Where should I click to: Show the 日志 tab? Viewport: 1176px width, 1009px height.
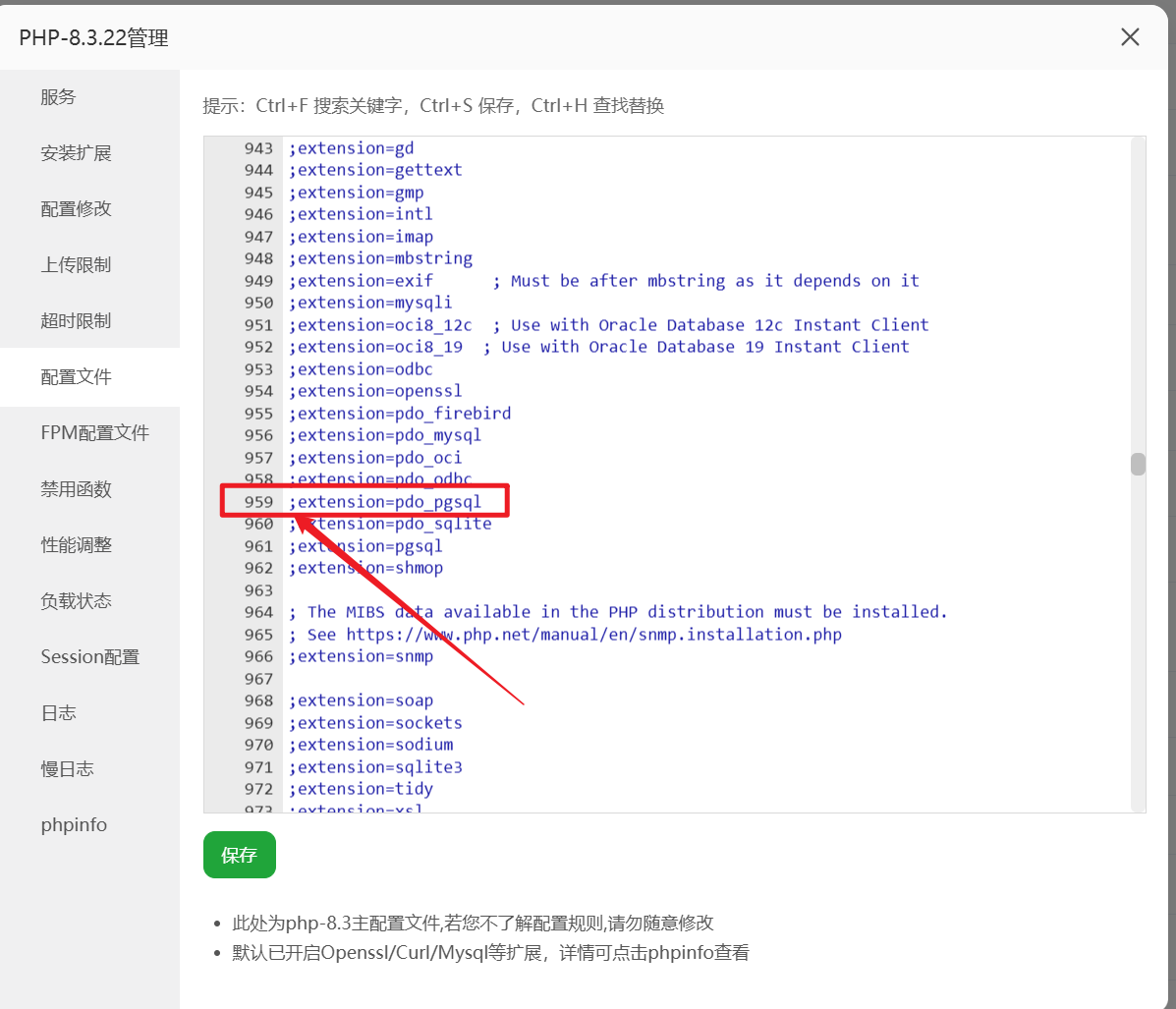pyautogui.click(x=58, y=713)
